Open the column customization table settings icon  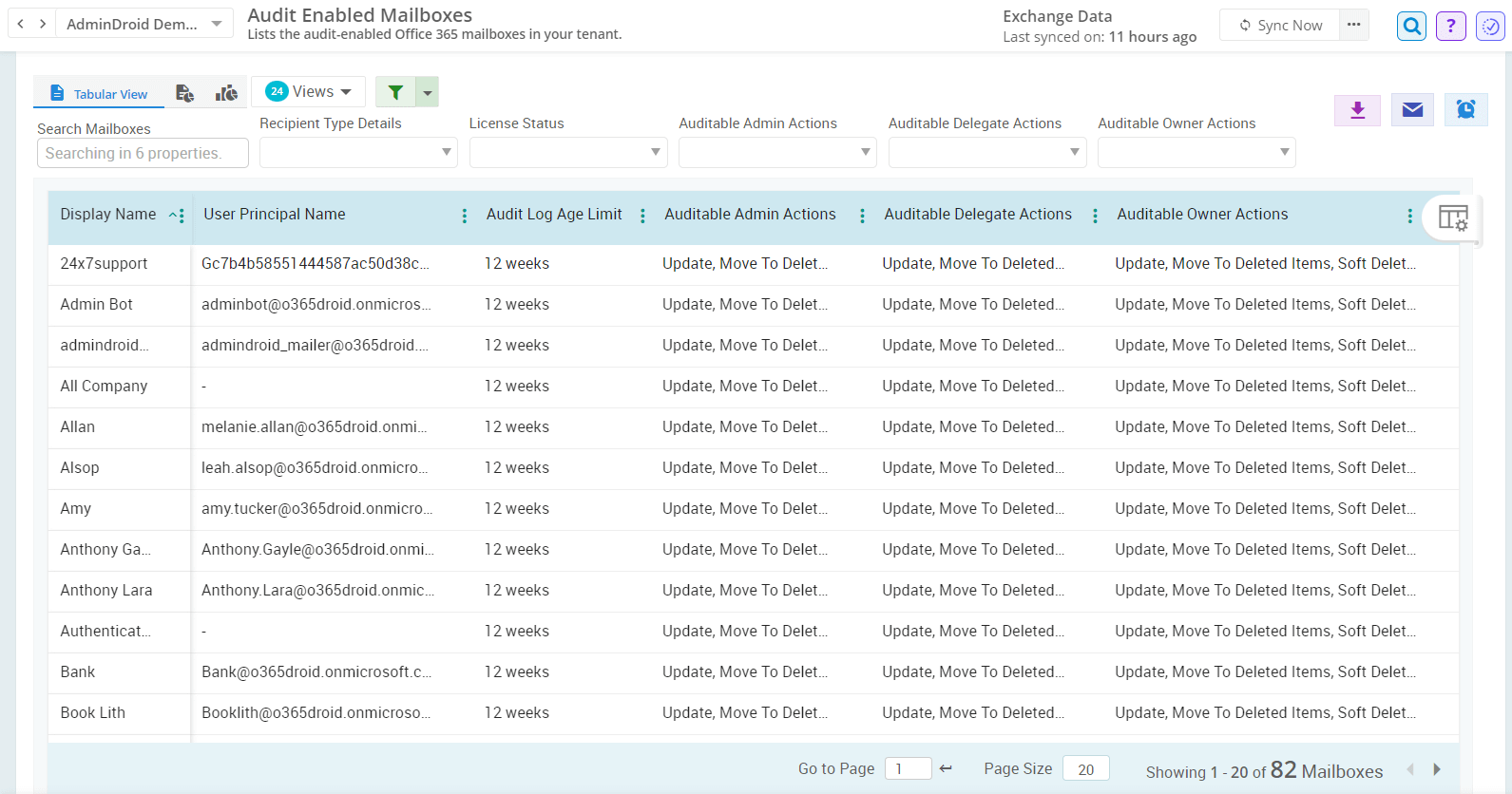(1453, 218)
